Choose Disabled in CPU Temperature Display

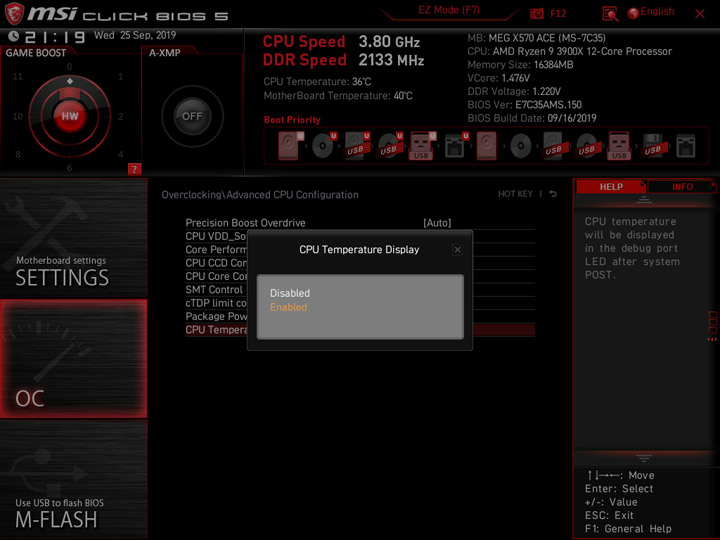tap(290, 293)
